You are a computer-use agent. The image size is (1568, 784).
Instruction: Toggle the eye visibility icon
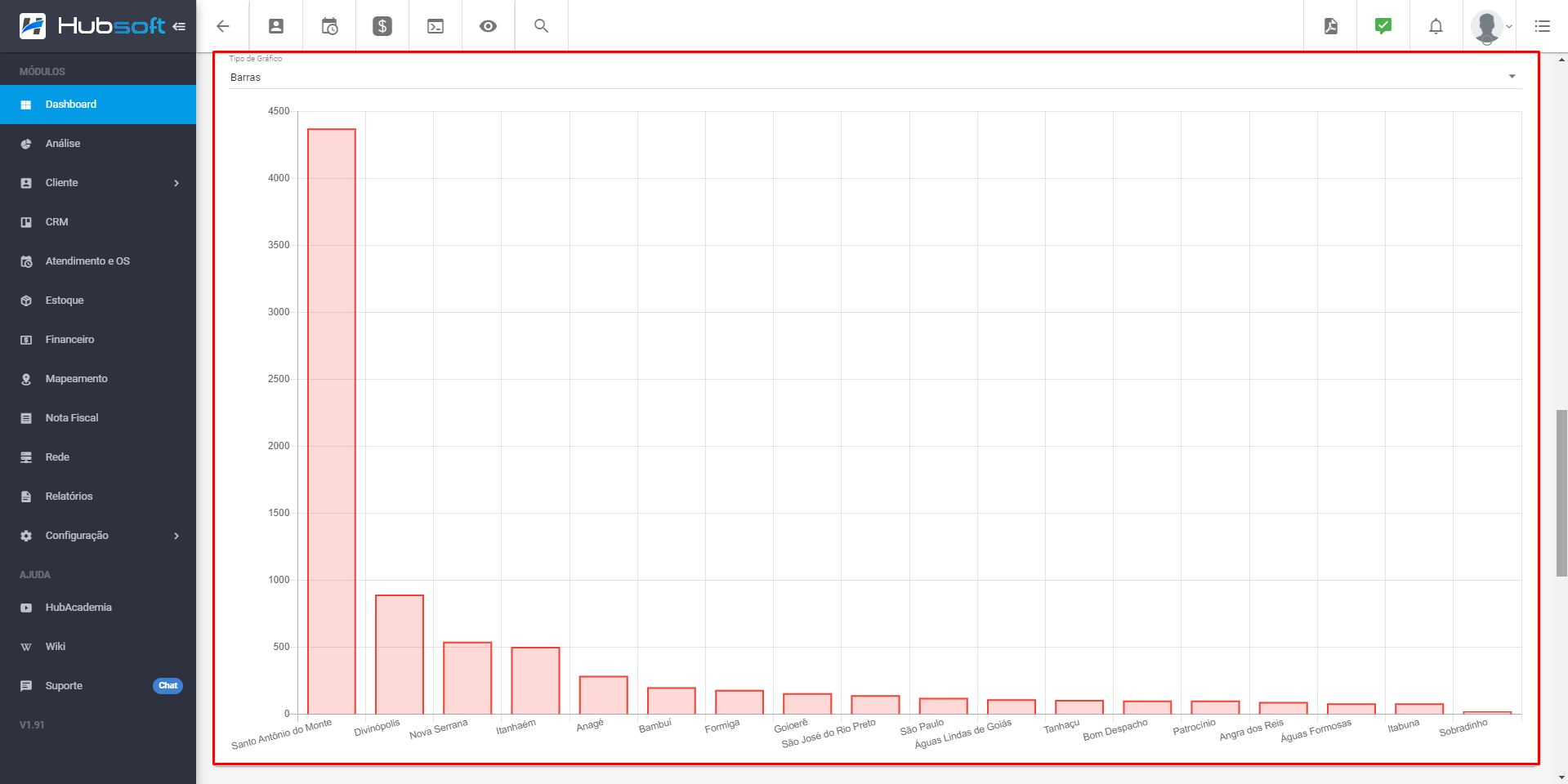tap(488, 26)
